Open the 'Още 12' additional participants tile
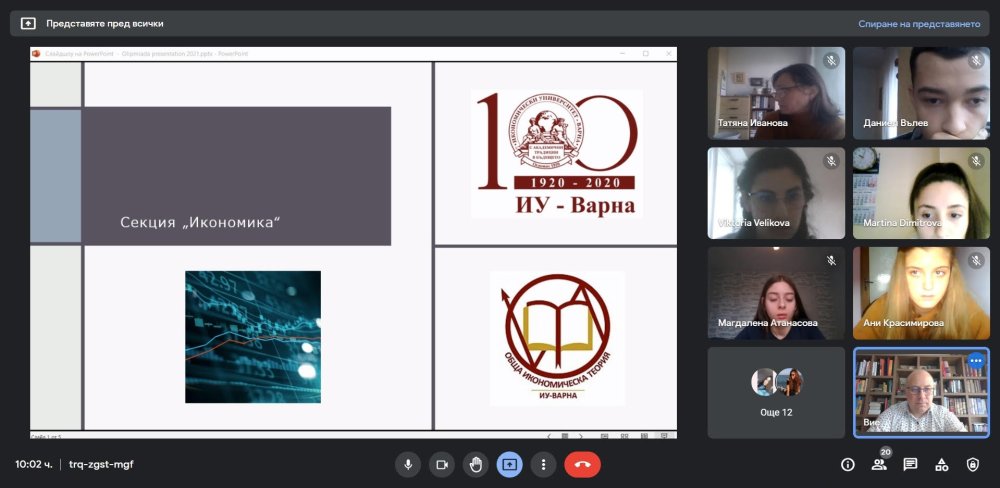This screenshot has height=488, width=1000. point(776,393)
